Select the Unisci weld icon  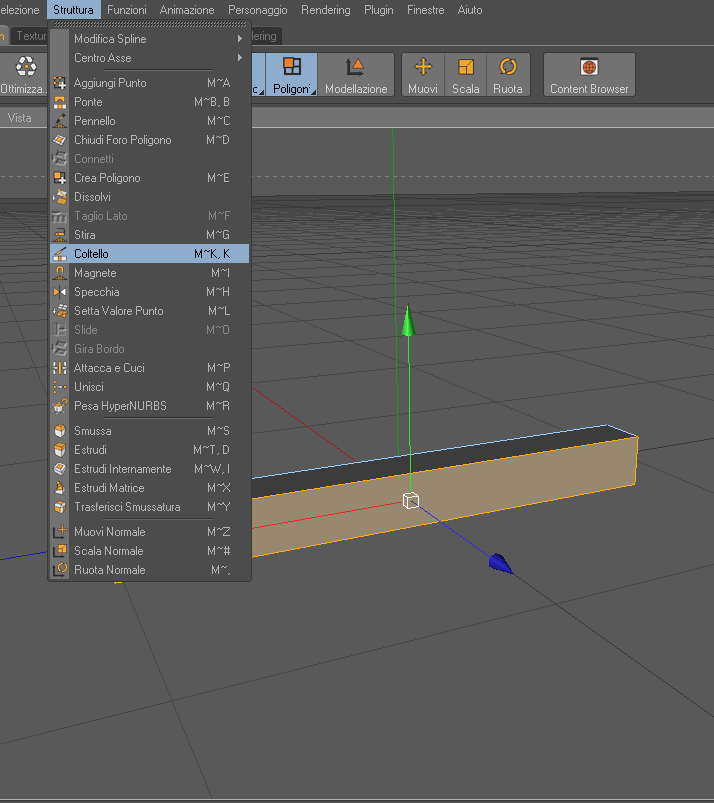[60, 387]
